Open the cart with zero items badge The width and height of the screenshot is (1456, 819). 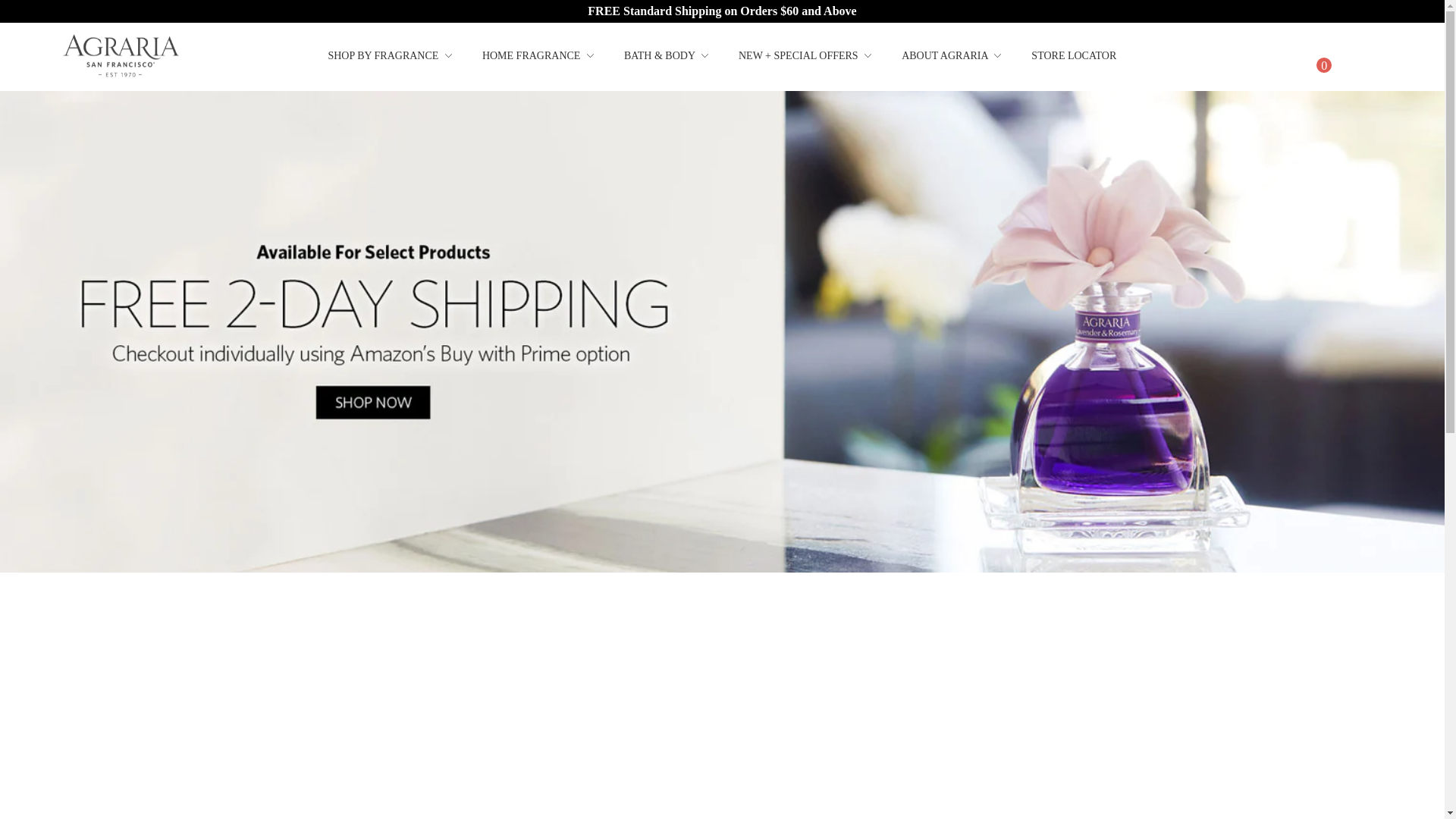[x=1323, y=65]
